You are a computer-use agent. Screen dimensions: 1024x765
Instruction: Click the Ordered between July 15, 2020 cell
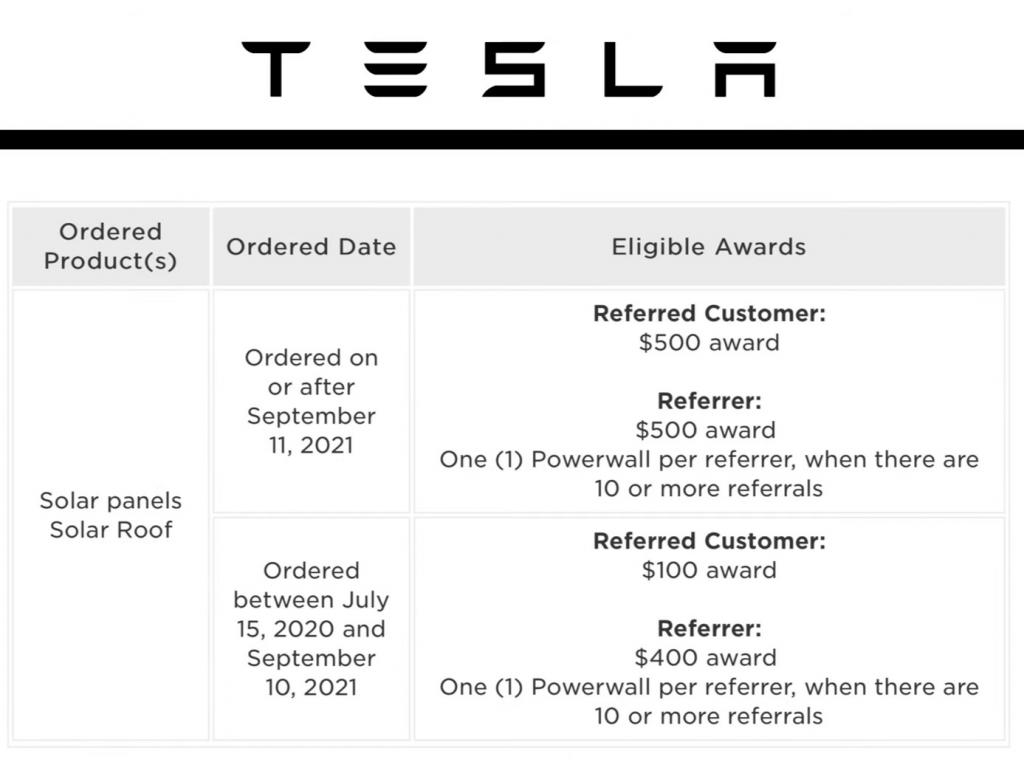pos(312,628)
